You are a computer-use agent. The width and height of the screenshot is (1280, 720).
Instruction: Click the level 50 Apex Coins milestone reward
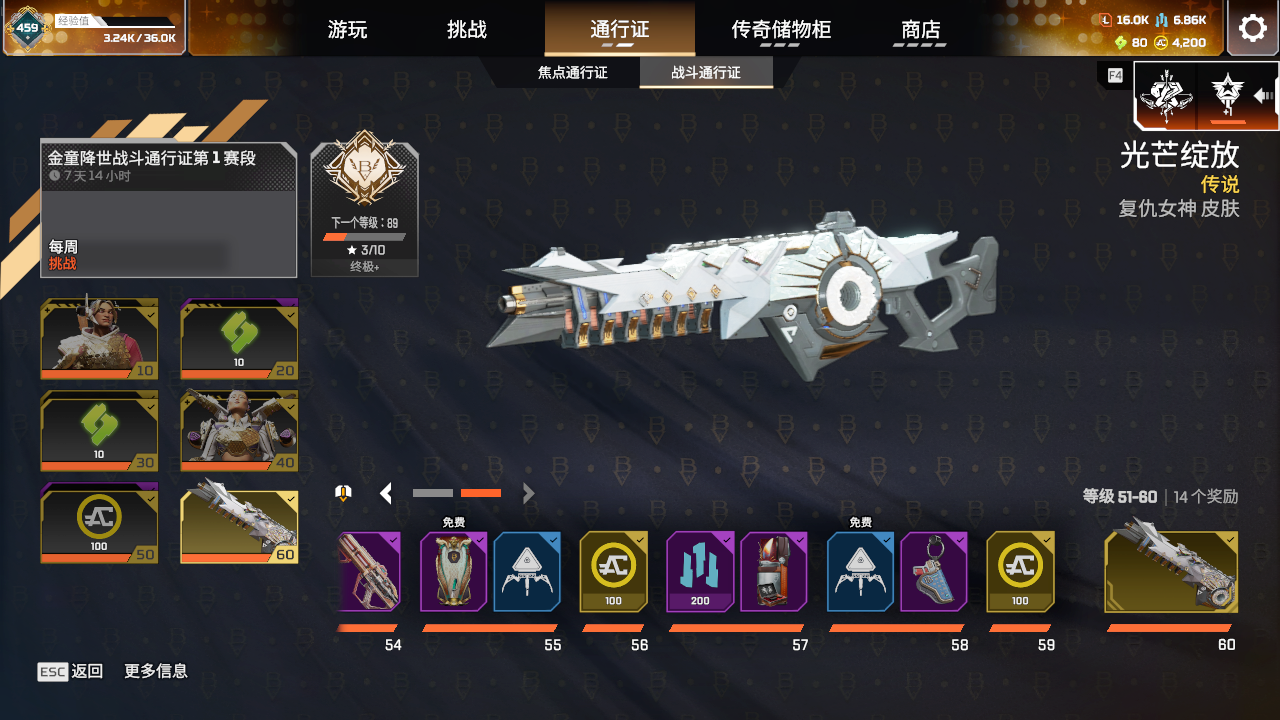99,523
